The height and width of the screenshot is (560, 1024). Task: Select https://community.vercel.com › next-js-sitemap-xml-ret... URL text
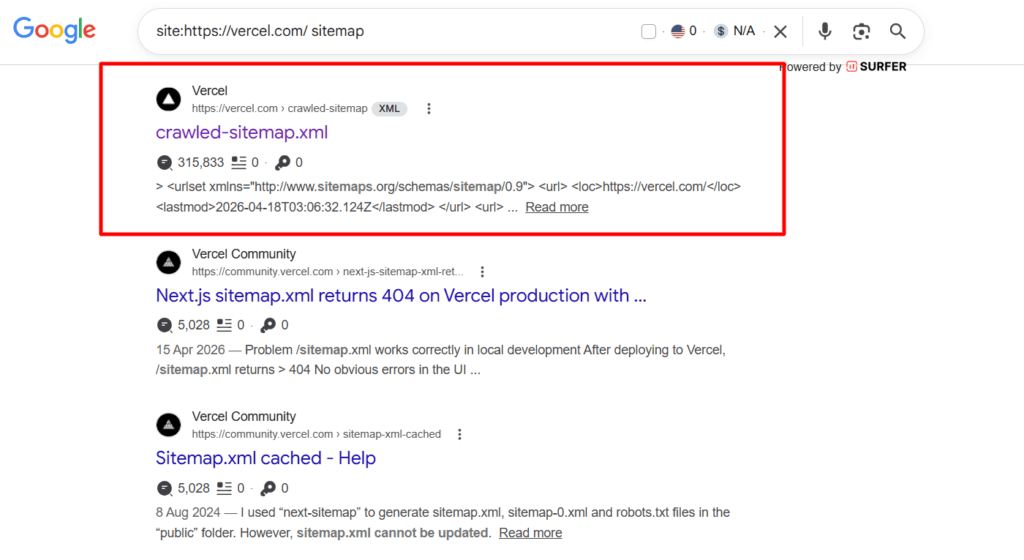pos(328,272)
